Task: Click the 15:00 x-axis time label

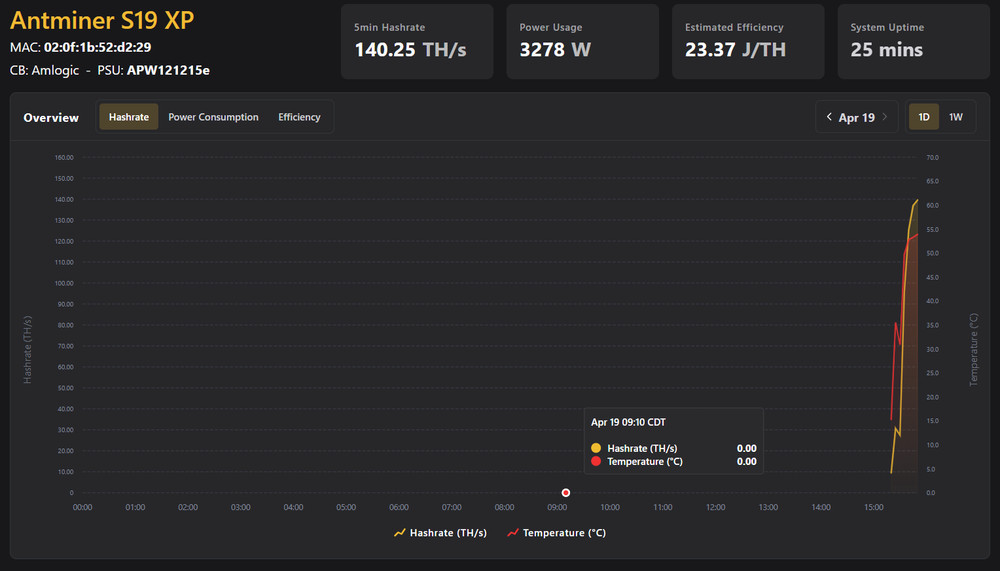Action: [874, 507]
